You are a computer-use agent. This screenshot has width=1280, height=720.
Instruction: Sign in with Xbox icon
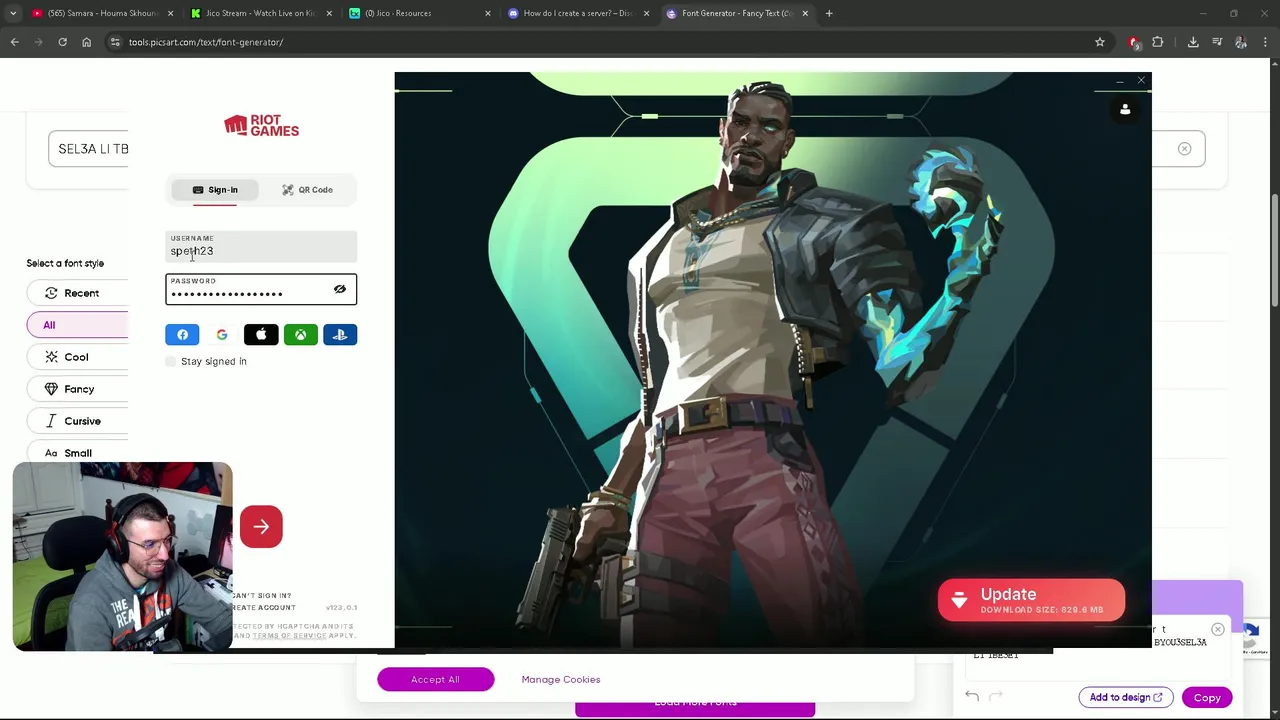300,335
